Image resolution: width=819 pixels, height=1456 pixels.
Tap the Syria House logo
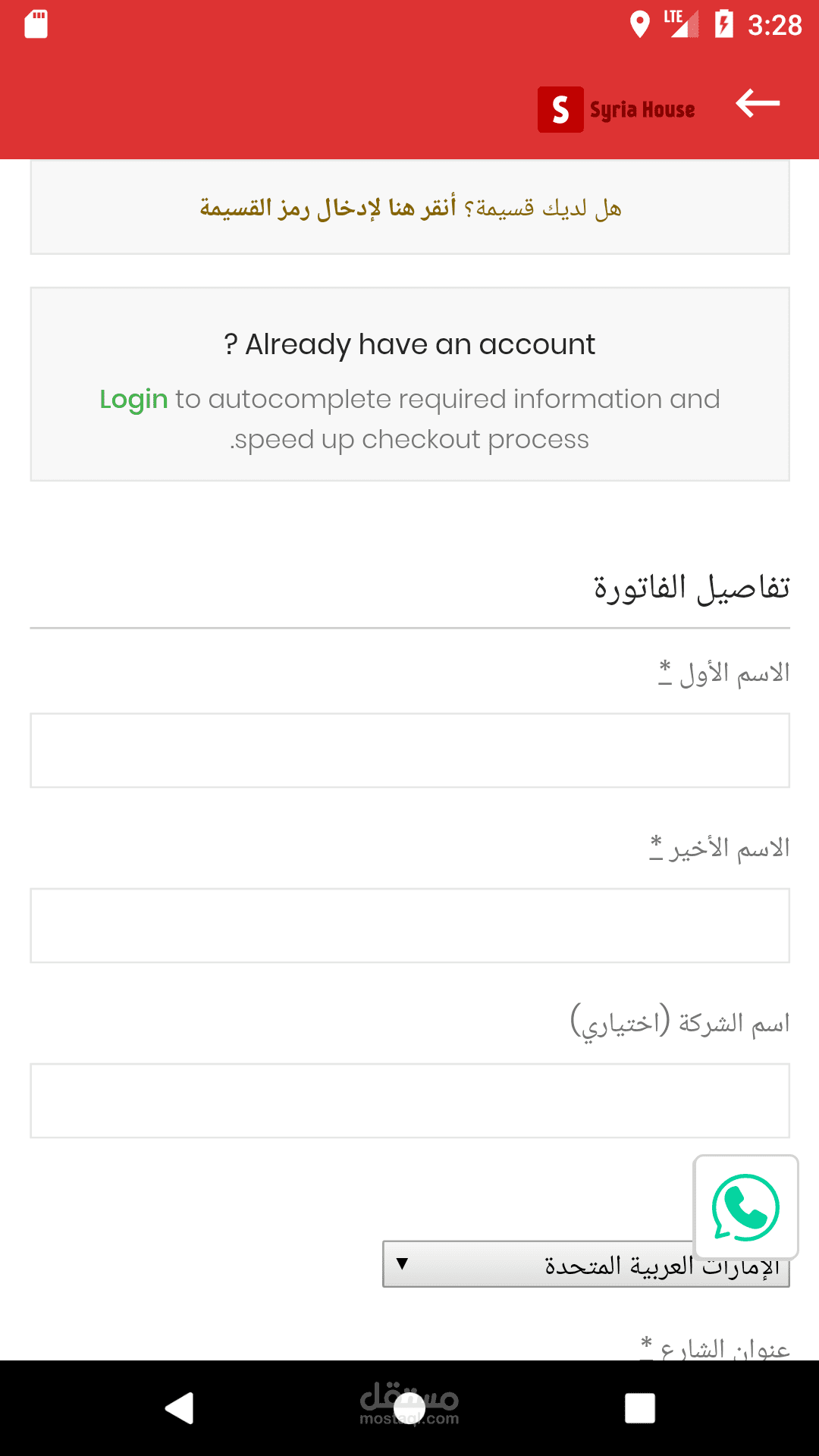[617, 110]
